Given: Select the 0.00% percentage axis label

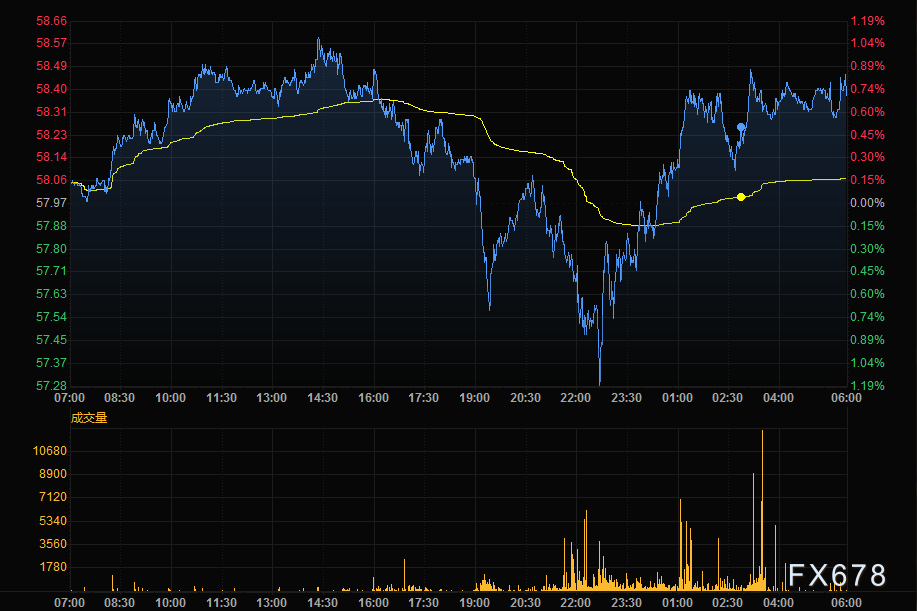Looking at the screenshot, I should [x=867, y=203].
